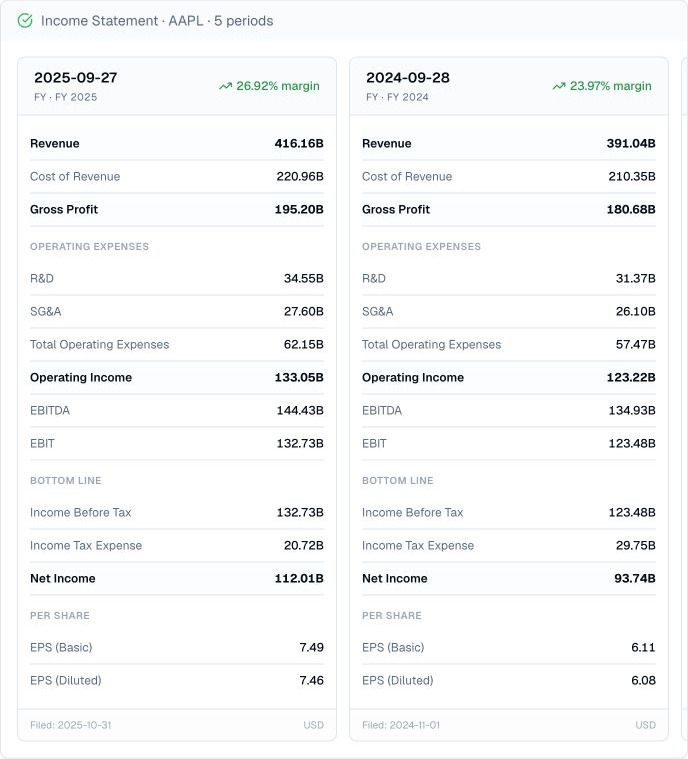
Task: Click the green checkmark success icon
Action: coord(25,21)
